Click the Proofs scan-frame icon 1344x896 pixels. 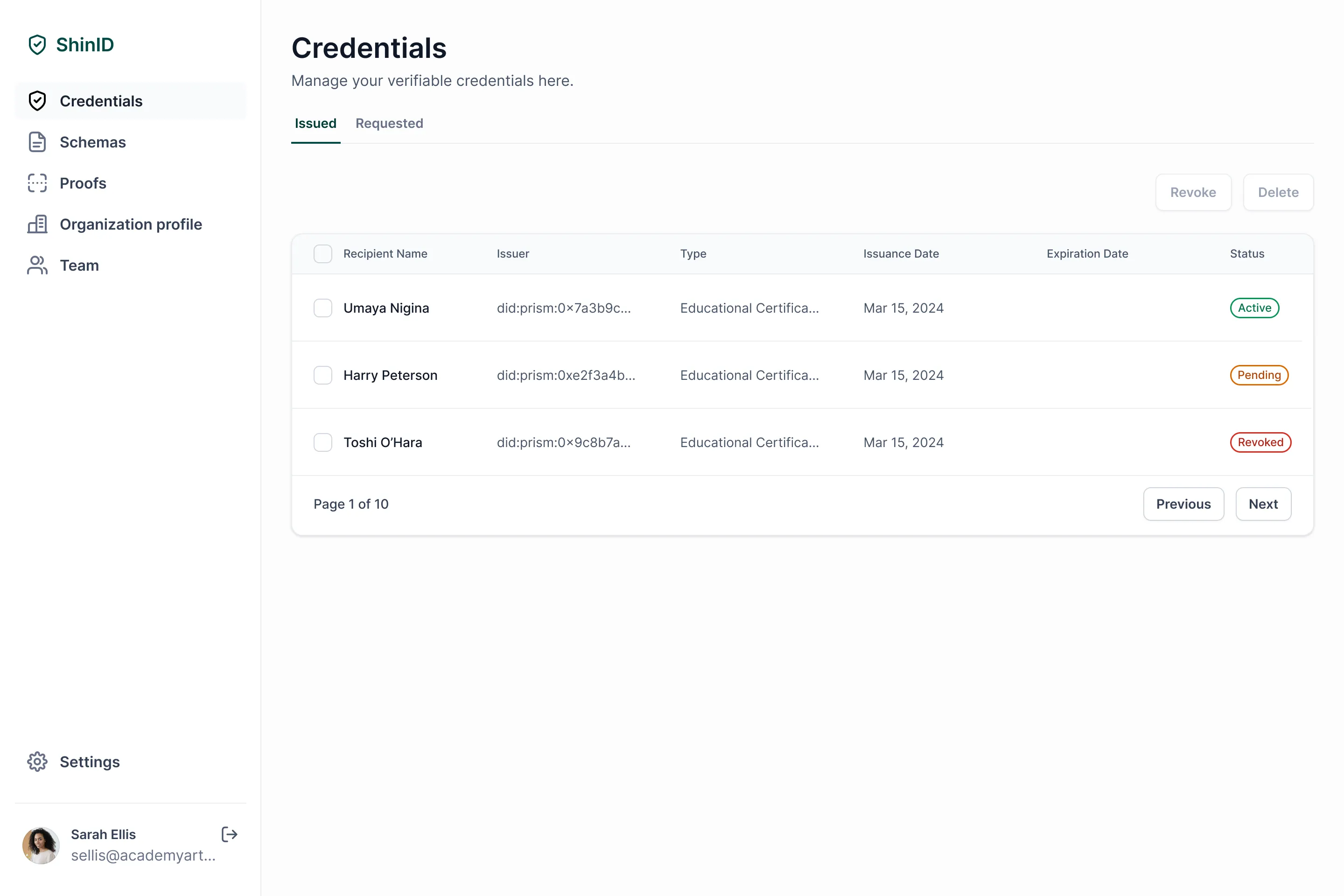click(37, 183)
